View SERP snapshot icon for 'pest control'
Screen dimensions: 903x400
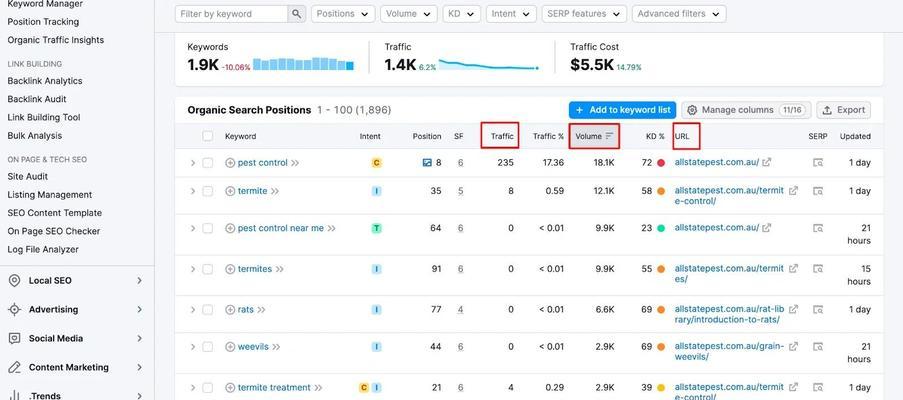click(x=818, y=163)
